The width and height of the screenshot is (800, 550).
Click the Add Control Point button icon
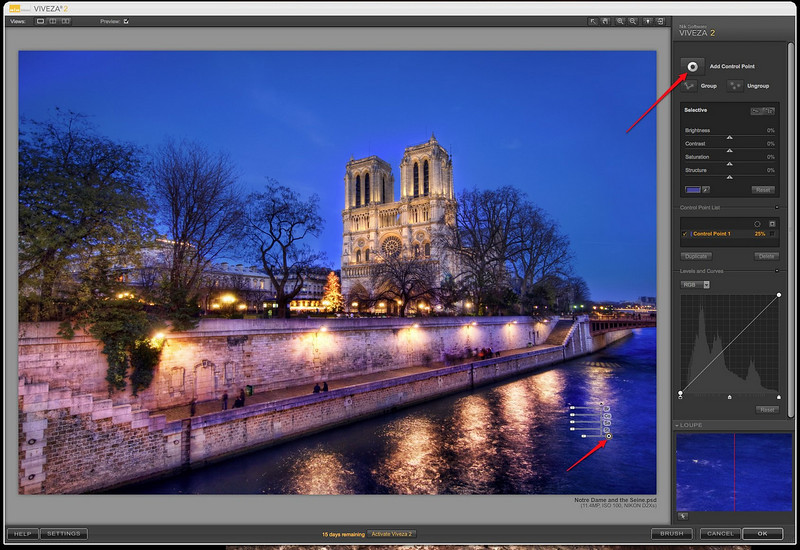point(692,66)
